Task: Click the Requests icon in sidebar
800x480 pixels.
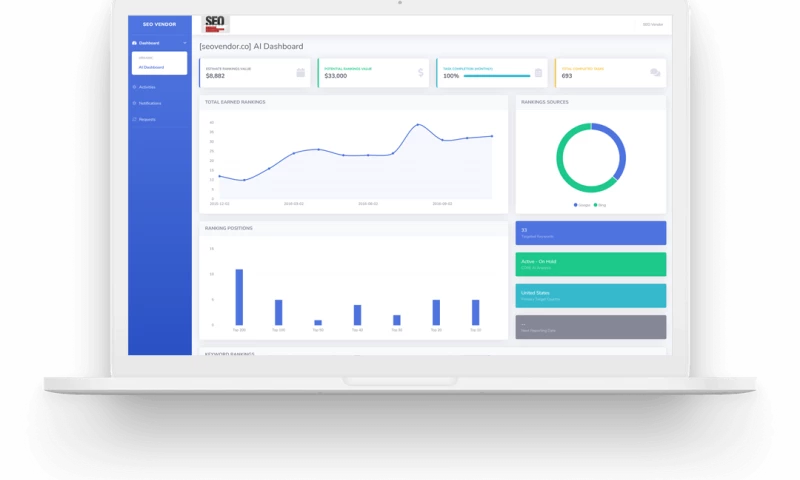Action: pos(134,119)
